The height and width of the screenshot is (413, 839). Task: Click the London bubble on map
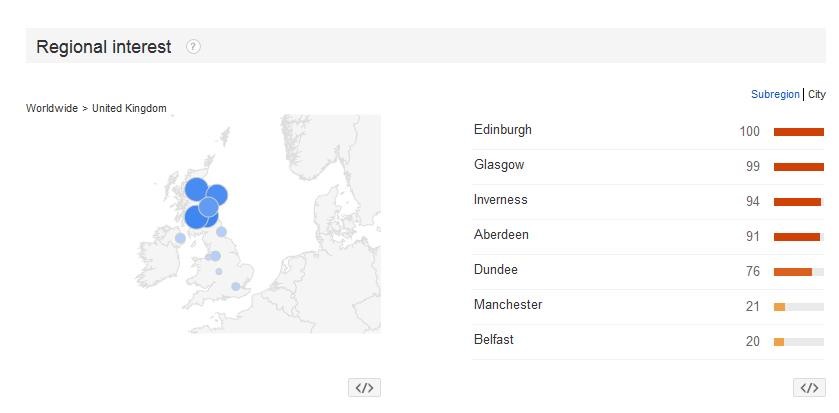point(235,286)
